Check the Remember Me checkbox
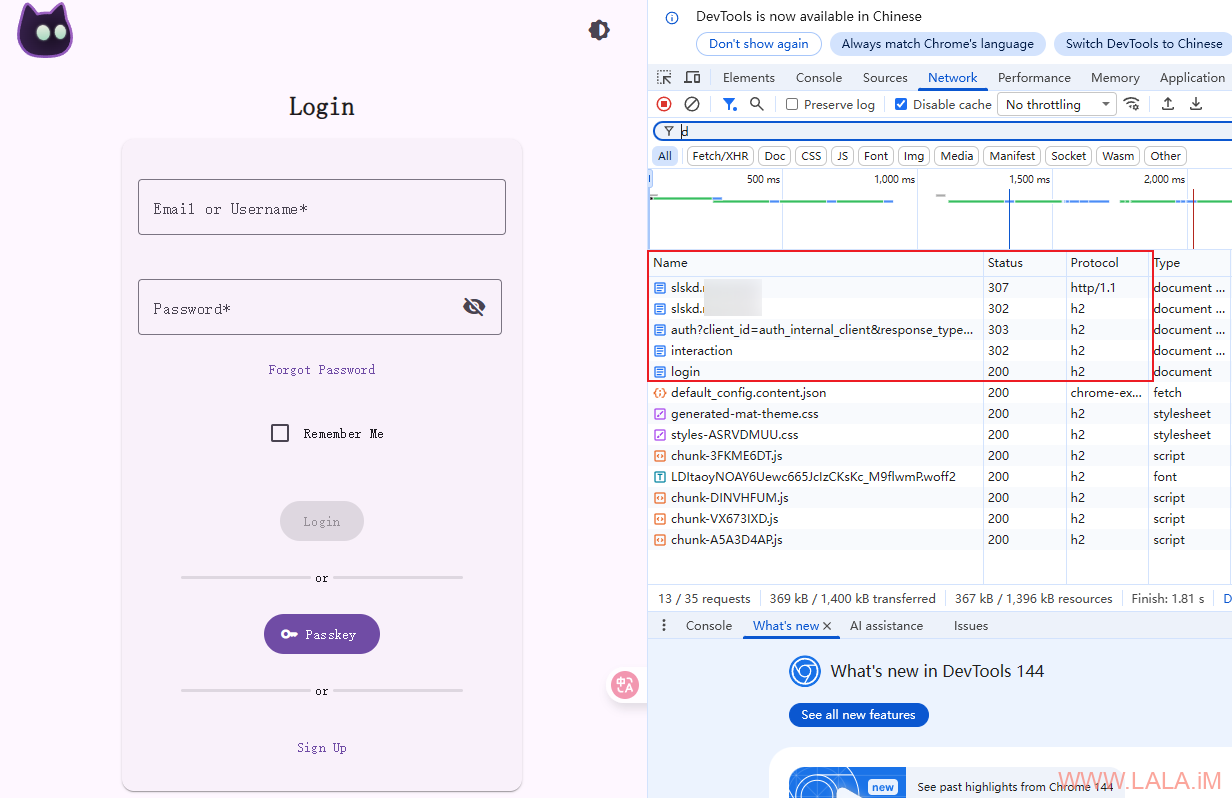Viewport: 1232px width, 798px height. tap(280, 433)
